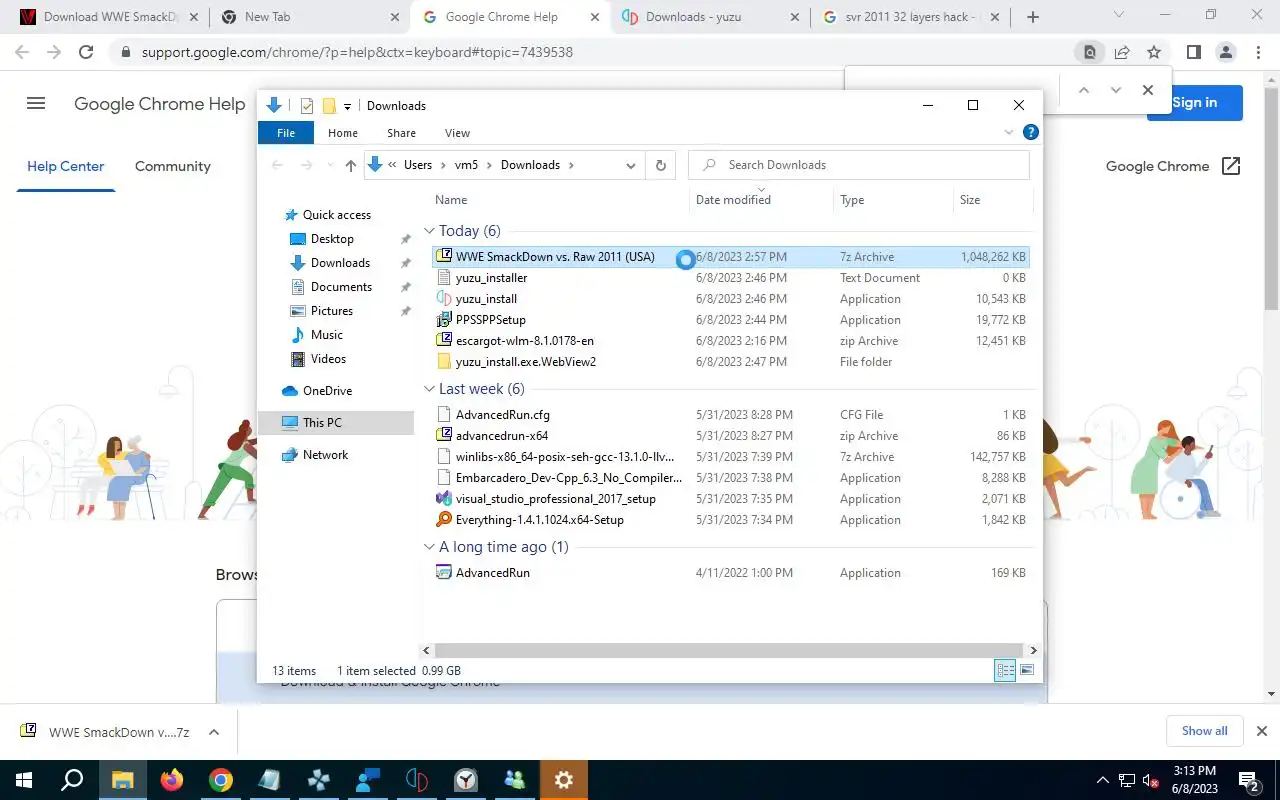Select the Embarcadero_Dev-Cpp installer file

click(x=568, y=478)
